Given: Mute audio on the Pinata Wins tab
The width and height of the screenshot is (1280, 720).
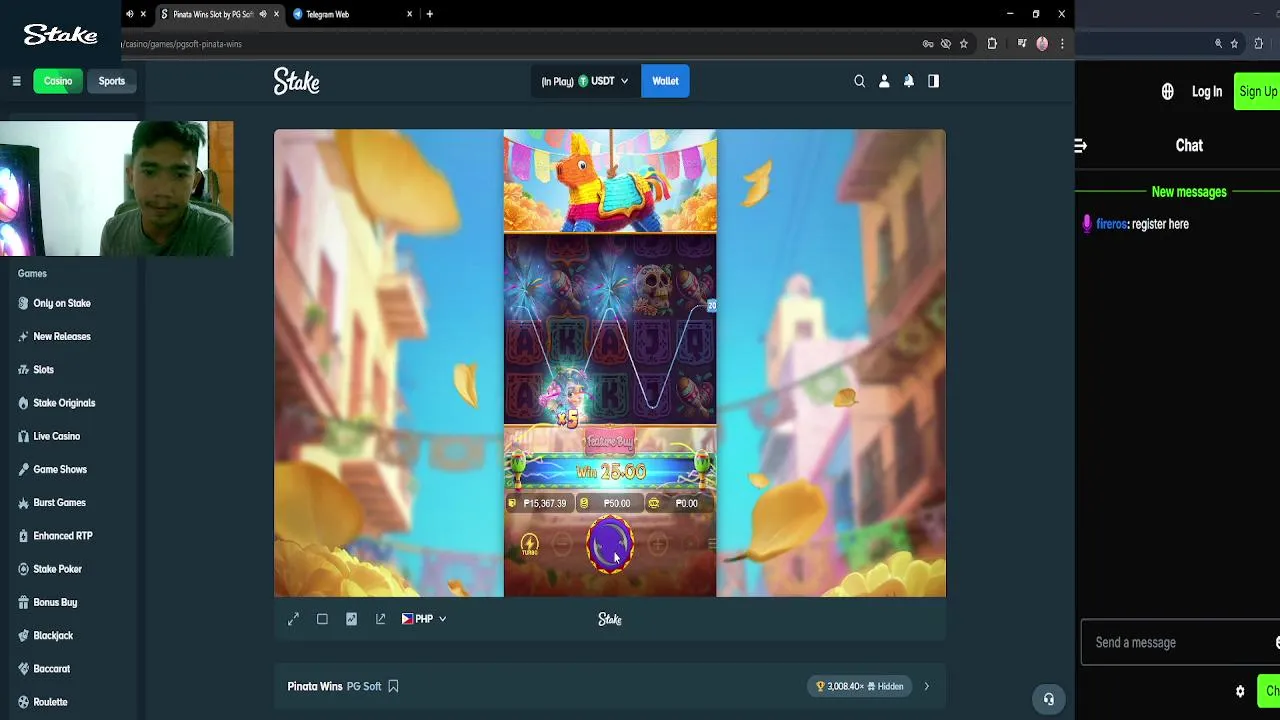Looking at the screenshot, I should tap(263, 14).
